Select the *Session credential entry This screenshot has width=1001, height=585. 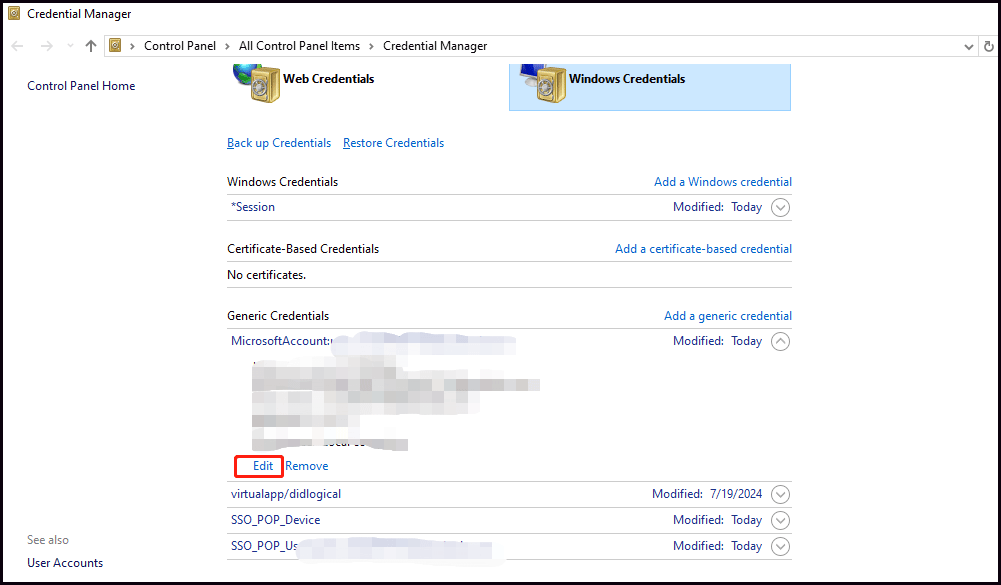253,207
